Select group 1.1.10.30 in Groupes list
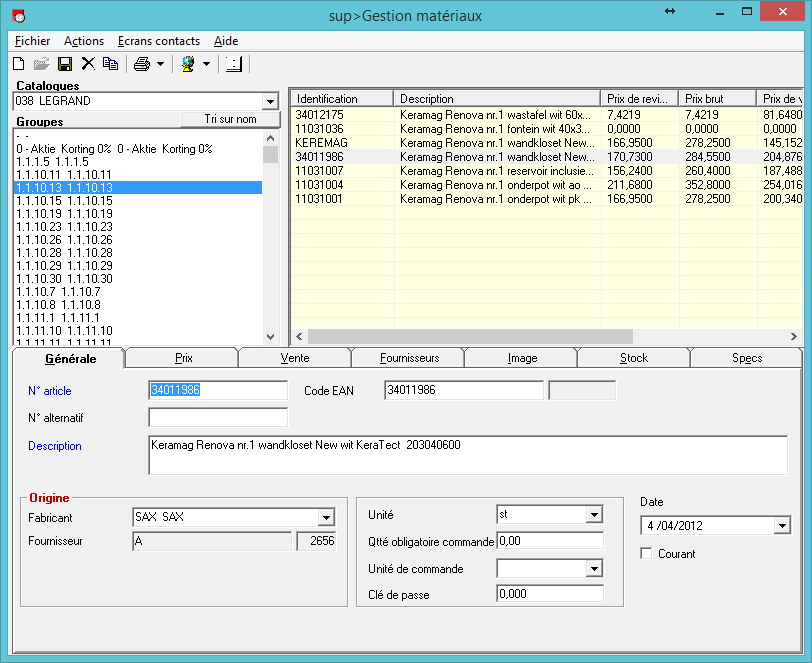This screenshot has height=663, width=812. (138, 279)
